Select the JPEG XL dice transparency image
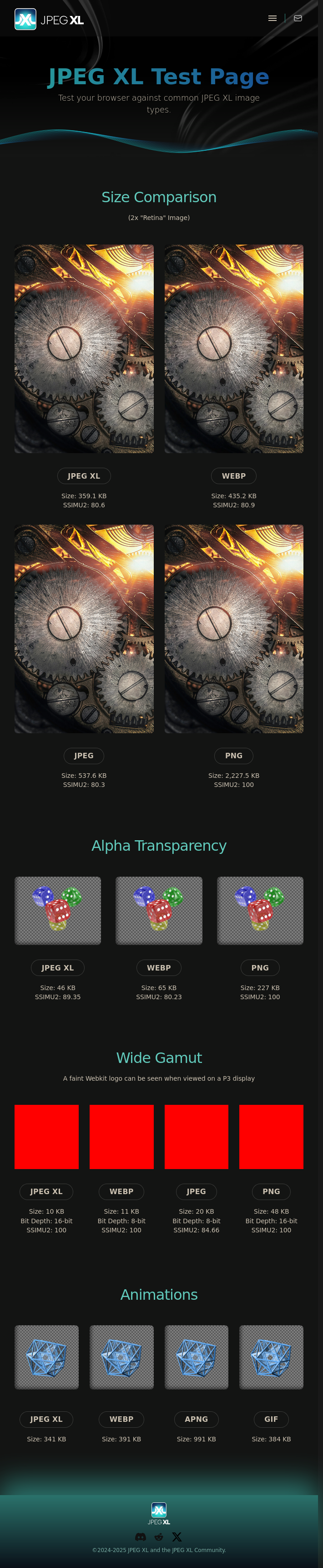 (x=58, y=911)
